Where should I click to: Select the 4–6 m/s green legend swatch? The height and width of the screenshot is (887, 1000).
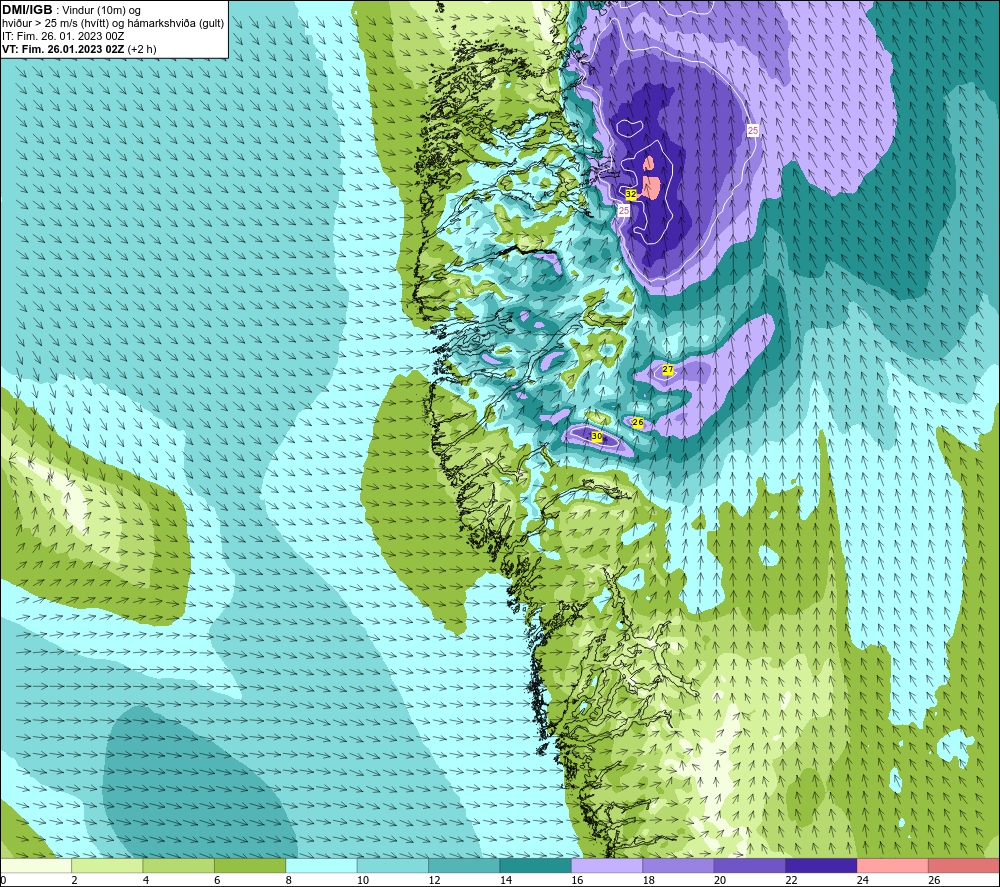coord(179,865)
